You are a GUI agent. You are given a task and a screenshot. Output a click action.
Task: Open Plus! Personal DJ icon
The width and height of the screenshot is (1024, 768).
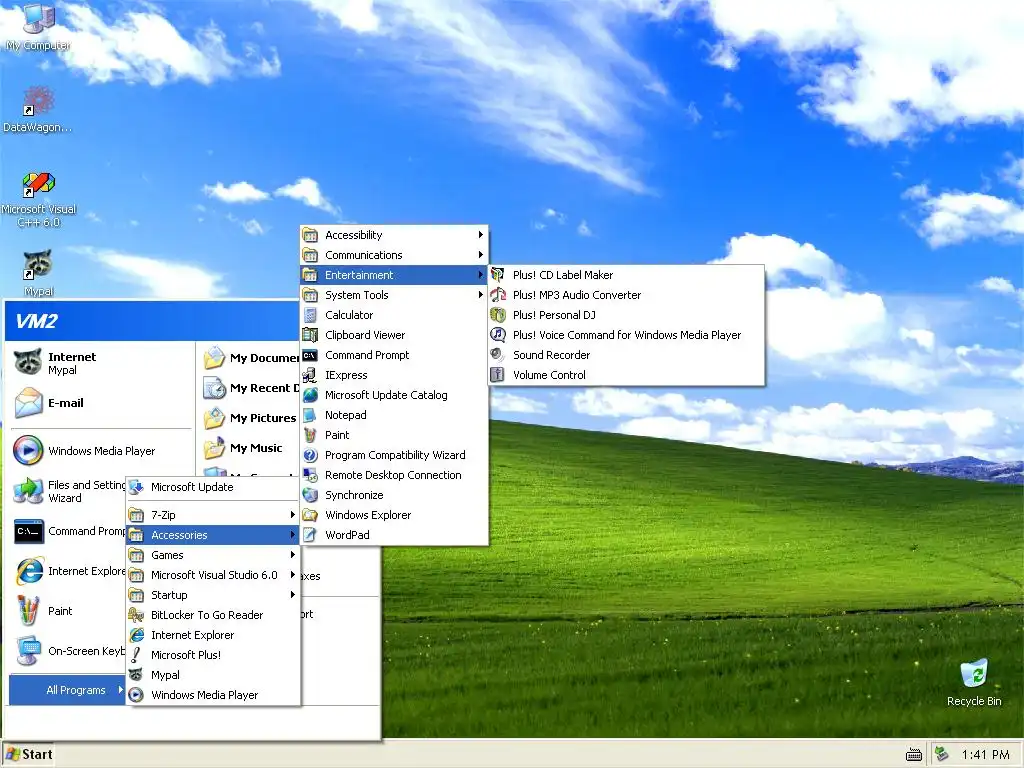point(498,315)
